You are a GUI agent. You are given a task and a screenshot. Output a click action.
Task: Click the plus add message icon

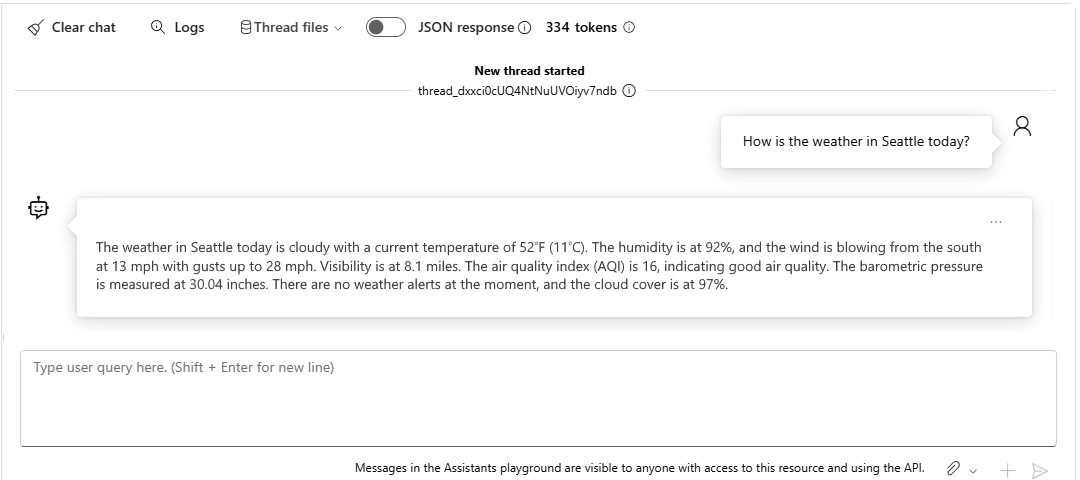(x=1007, y=470)
